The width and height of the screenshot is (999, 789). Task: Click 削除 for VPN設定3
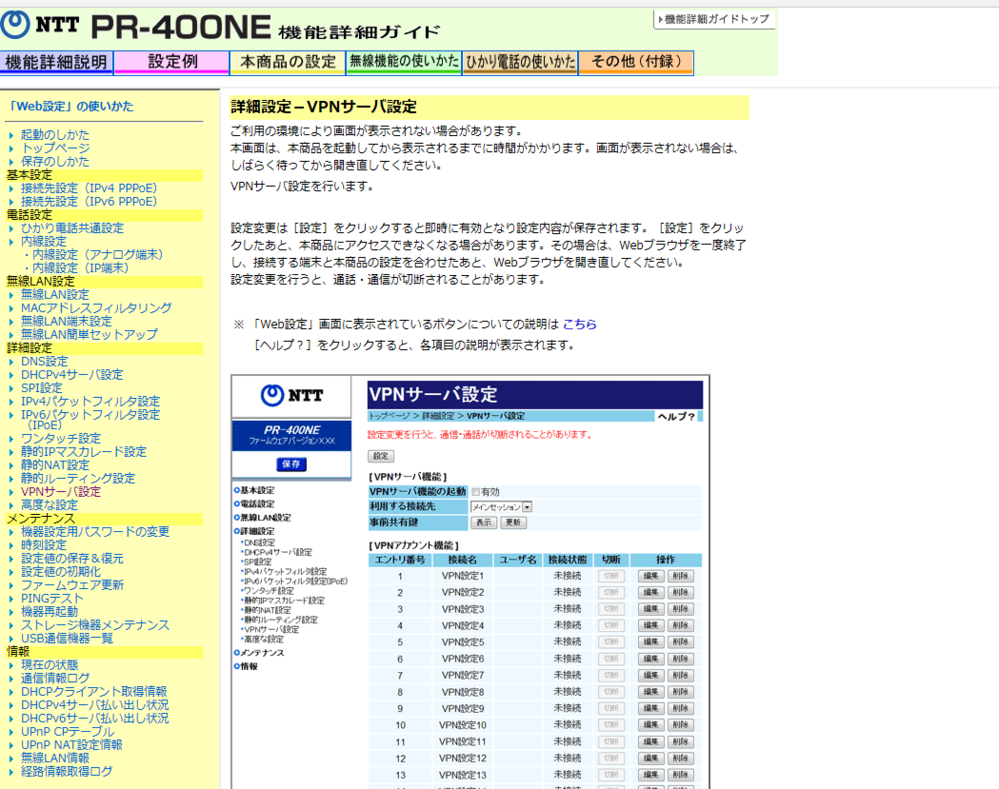(x=680, y=609)
